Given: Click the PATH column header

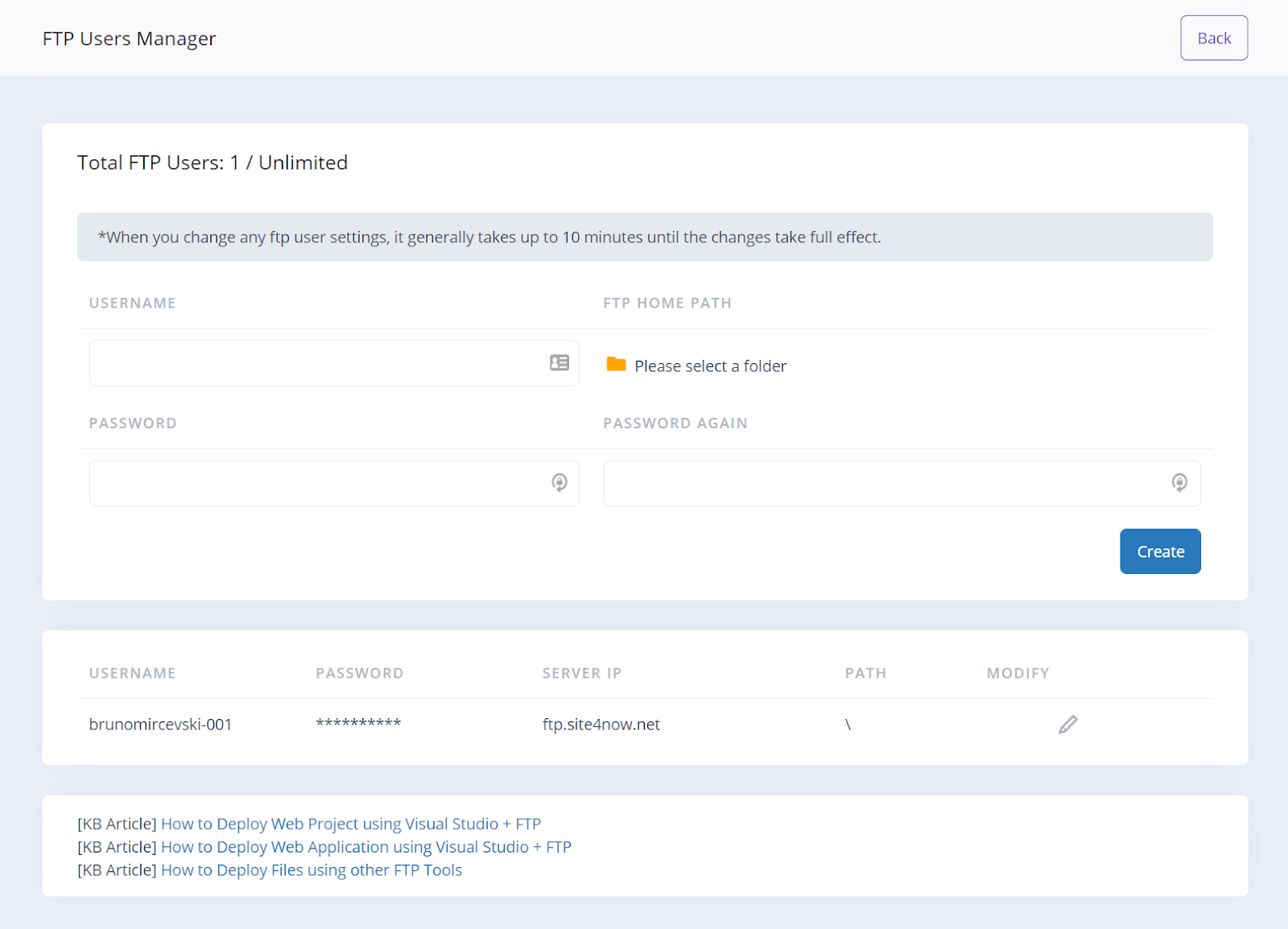Looking at the screenshot, I should 865,673.
